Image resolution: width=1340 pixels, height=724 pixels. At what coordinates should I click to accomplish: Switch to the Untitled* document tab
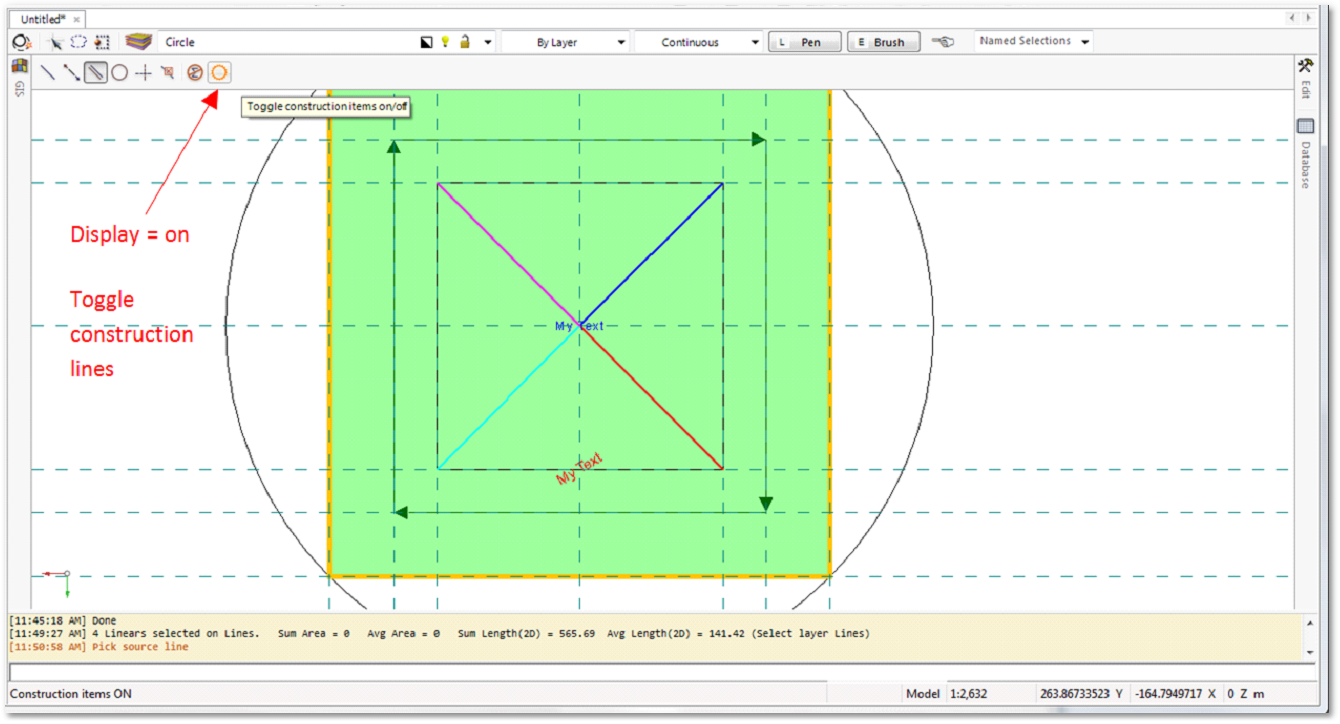(x=47, y=19)
